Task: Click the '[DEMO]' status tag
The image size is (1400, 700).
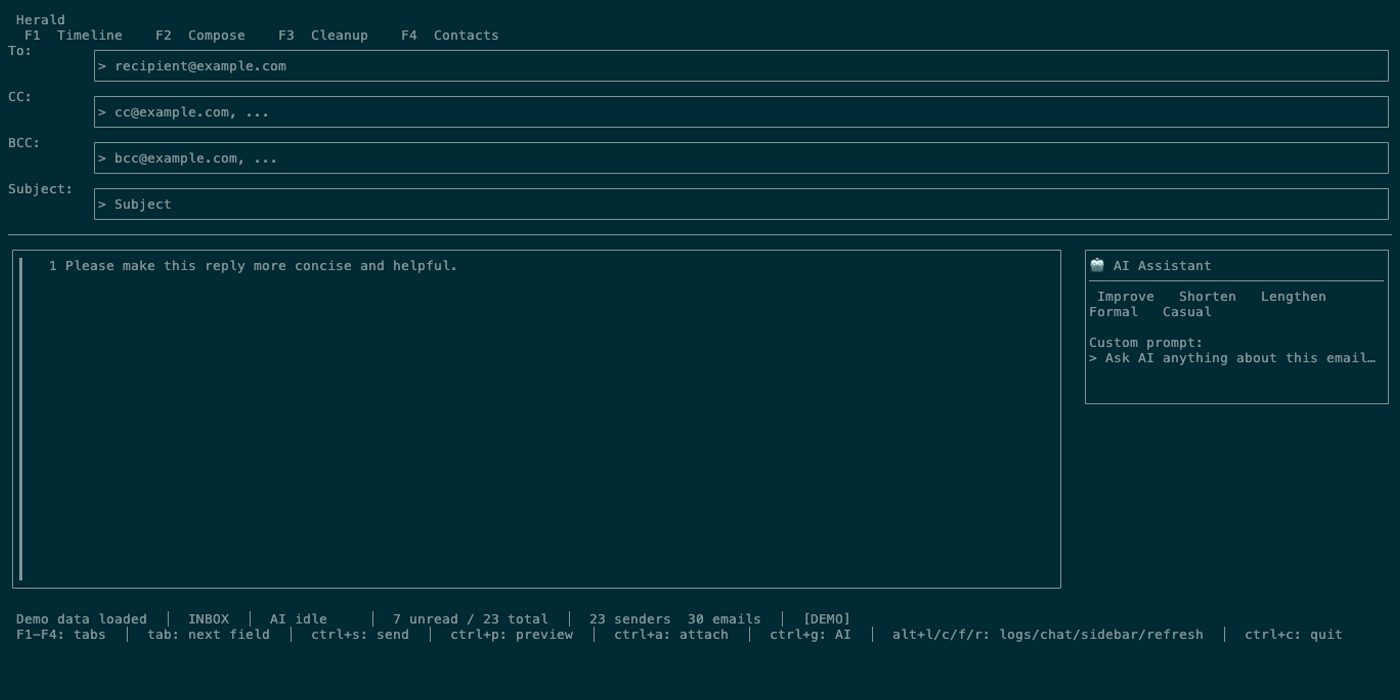Action: coord(826,619)
